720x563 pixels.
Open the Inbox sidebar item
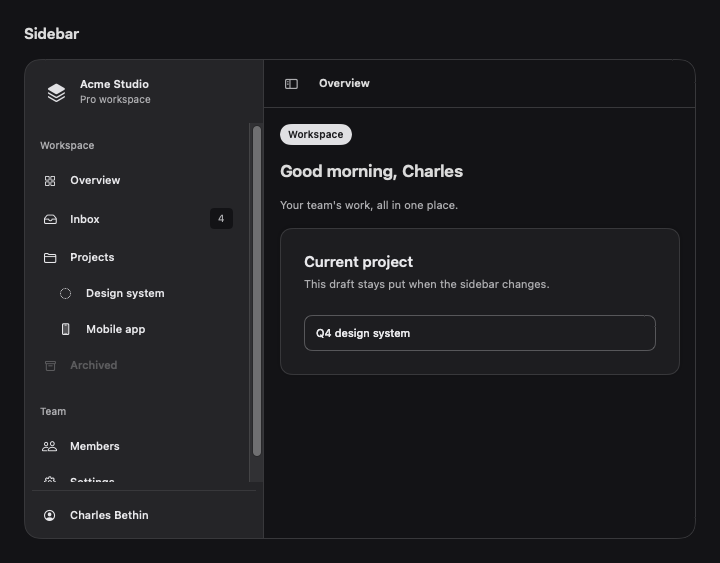137,219
